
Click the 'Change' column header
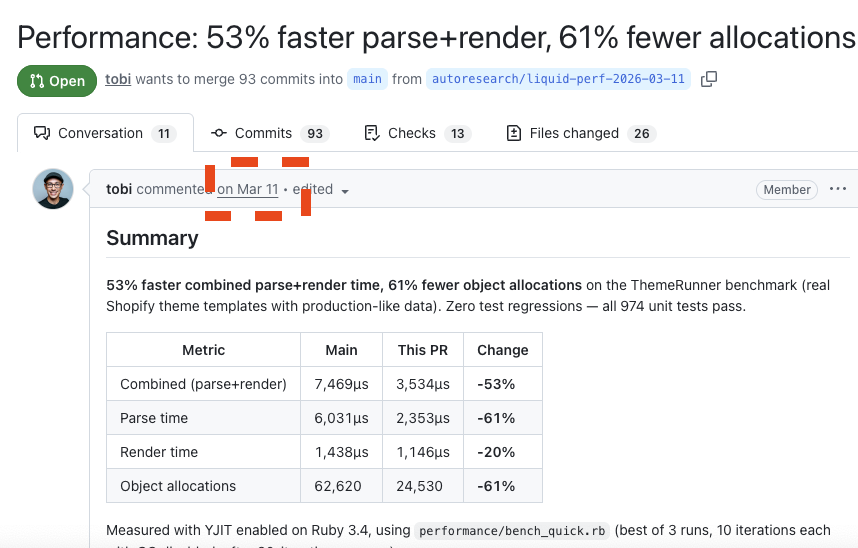pyautogui.click(x=503, y=350)
